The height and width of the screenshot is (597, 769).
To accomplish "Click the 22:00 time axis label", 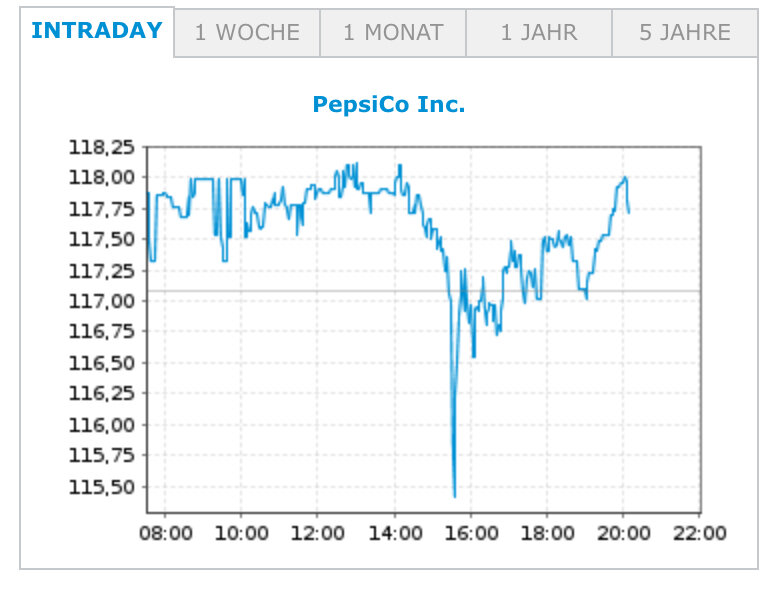I will tap(700, 533).
